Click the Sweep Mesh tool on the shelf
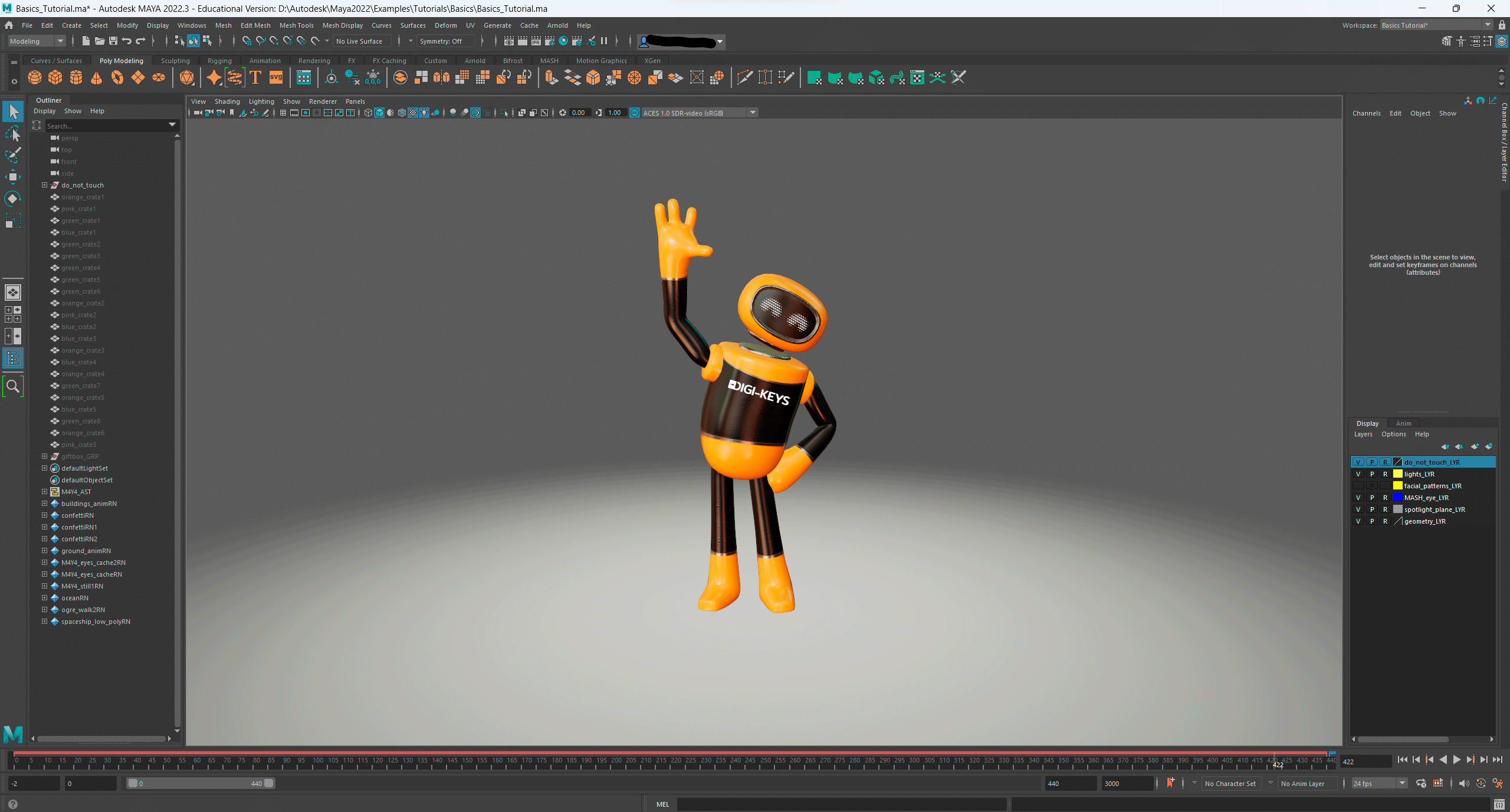The height and width of the screenshot is (812, 1510). pyautogui.click(x=235, y=77)
